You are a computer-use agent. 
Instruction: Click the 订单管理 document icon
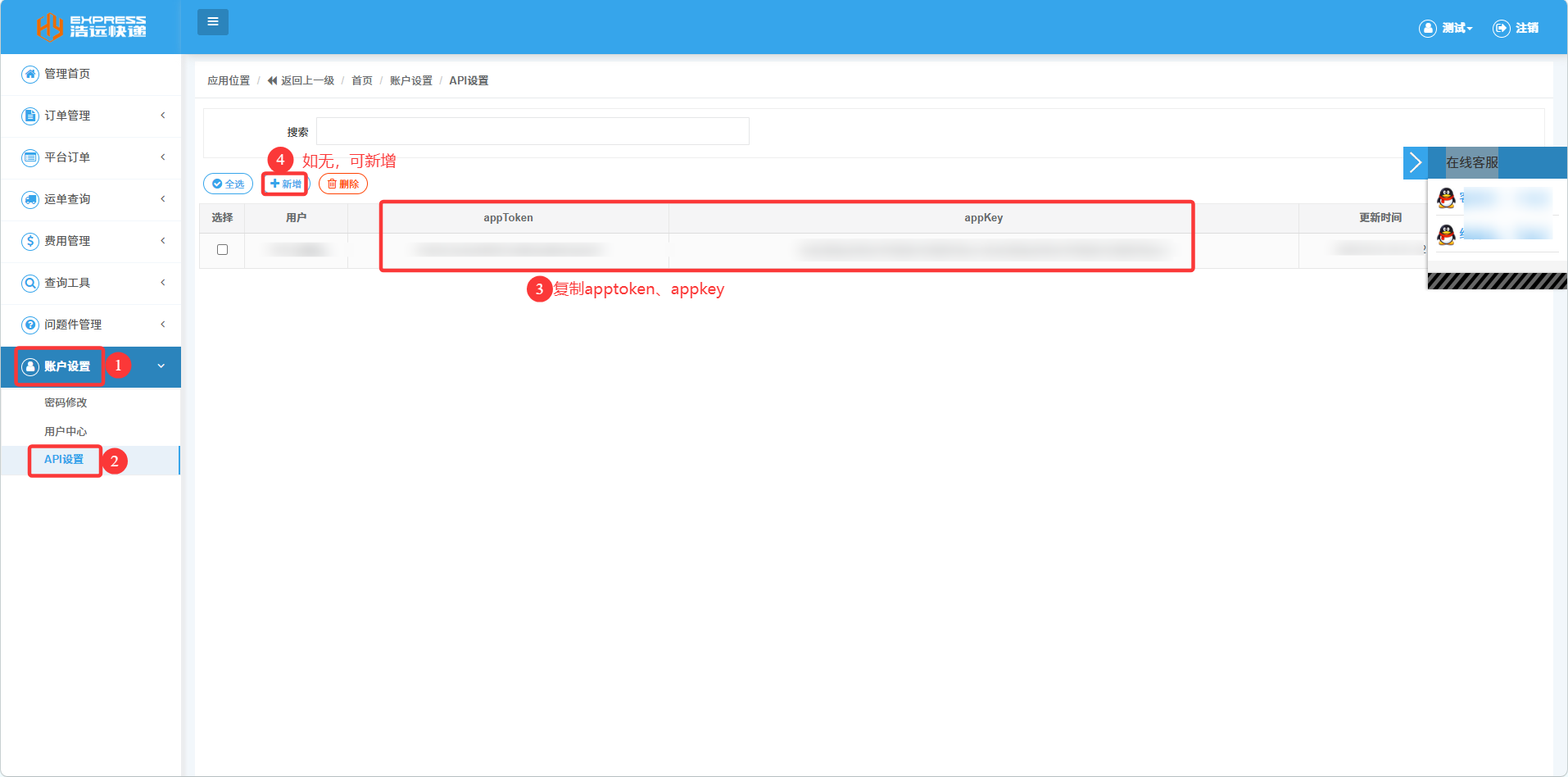(x=30, y=116)
